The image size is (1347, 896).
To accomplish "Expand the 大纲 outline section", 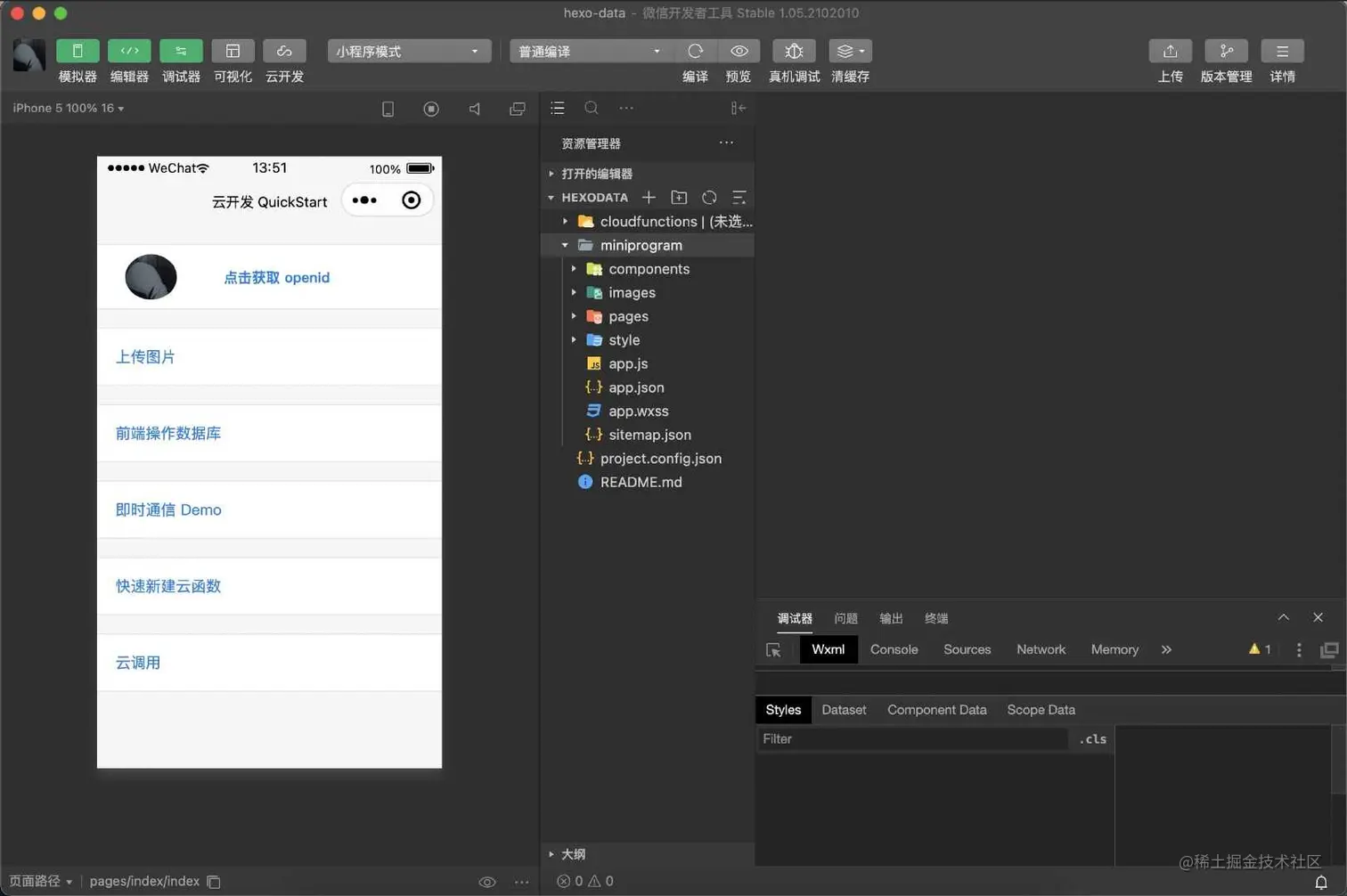I will click(648, 854).
